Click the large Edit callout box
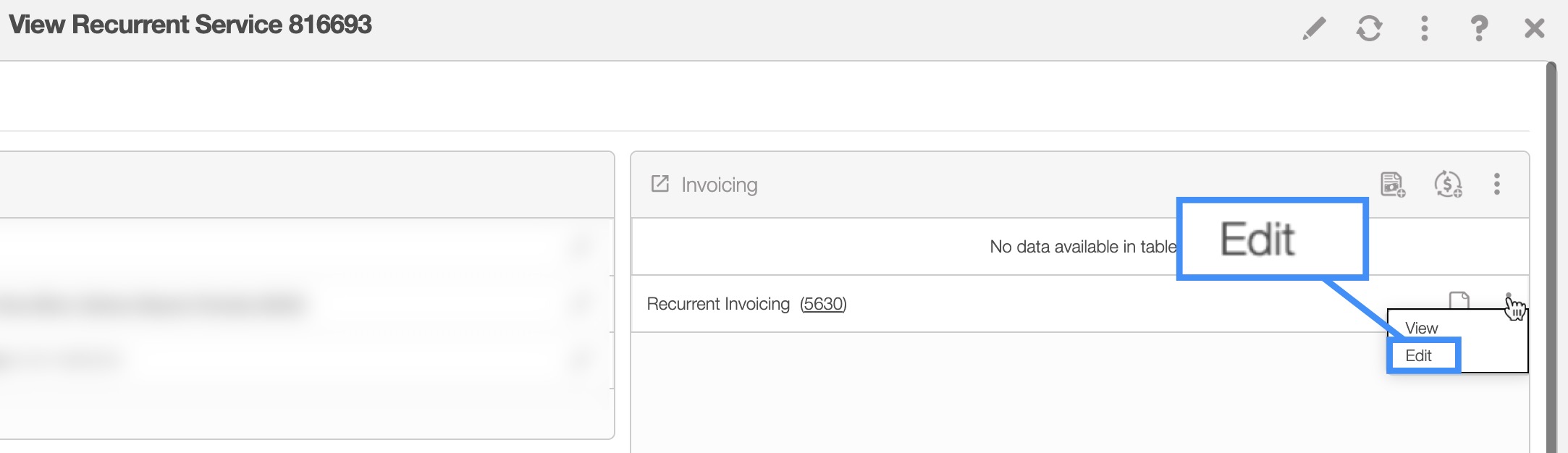The image size is (1568, 453). pyautogui.click(x=1271, y=239)
